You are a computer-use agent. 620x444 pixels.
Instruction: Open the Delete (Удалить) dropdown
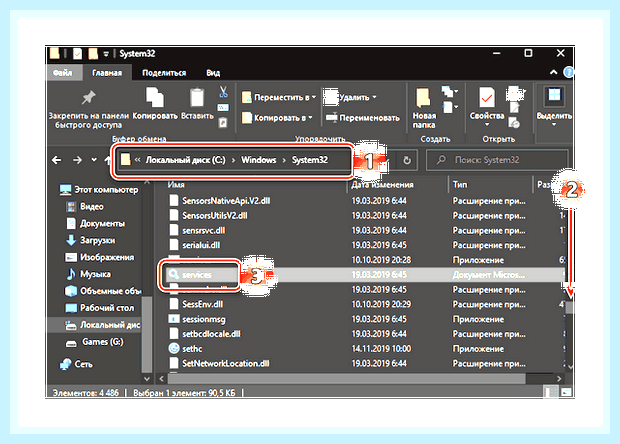click(x=374, y=97)
